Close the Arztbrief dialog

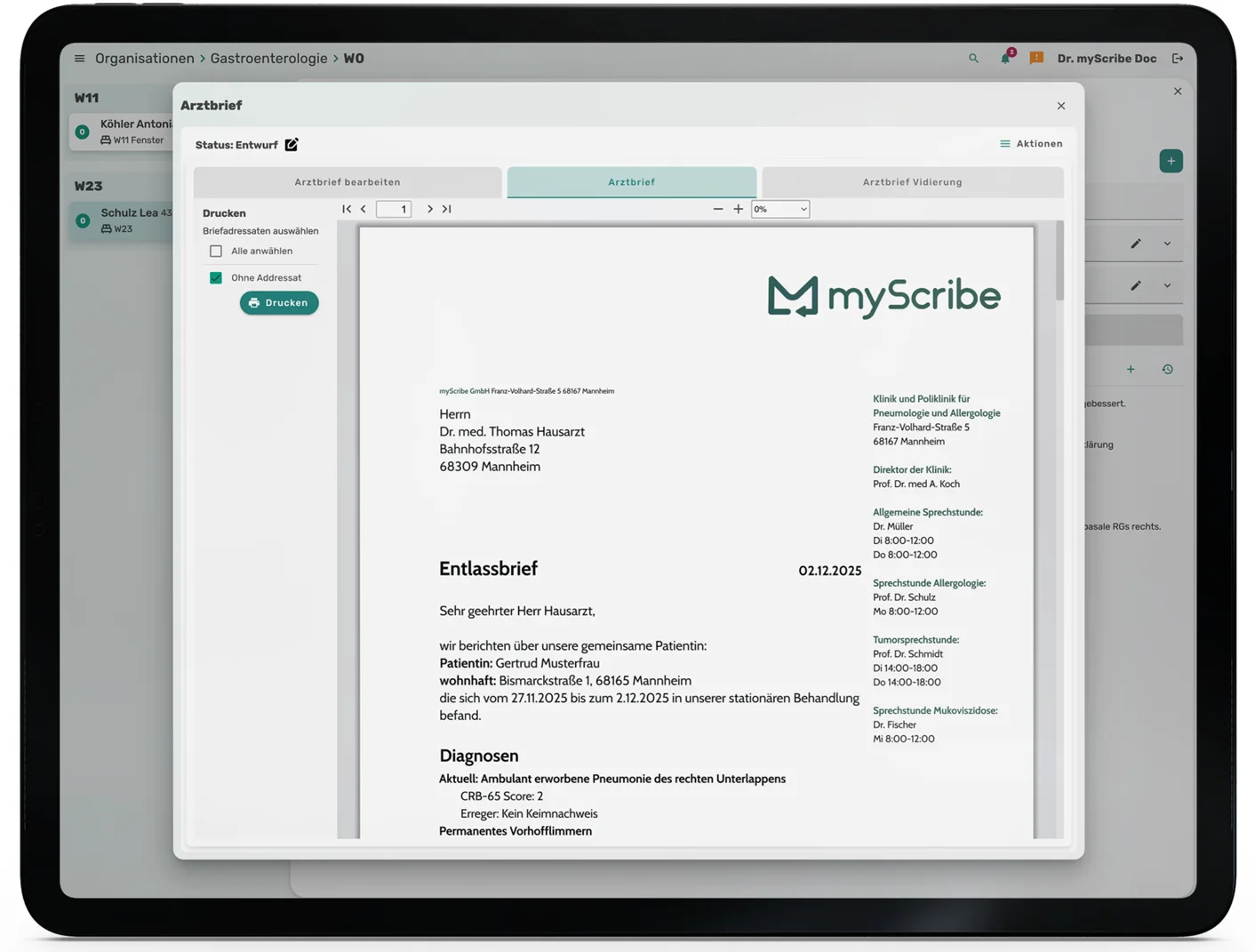1061,106
